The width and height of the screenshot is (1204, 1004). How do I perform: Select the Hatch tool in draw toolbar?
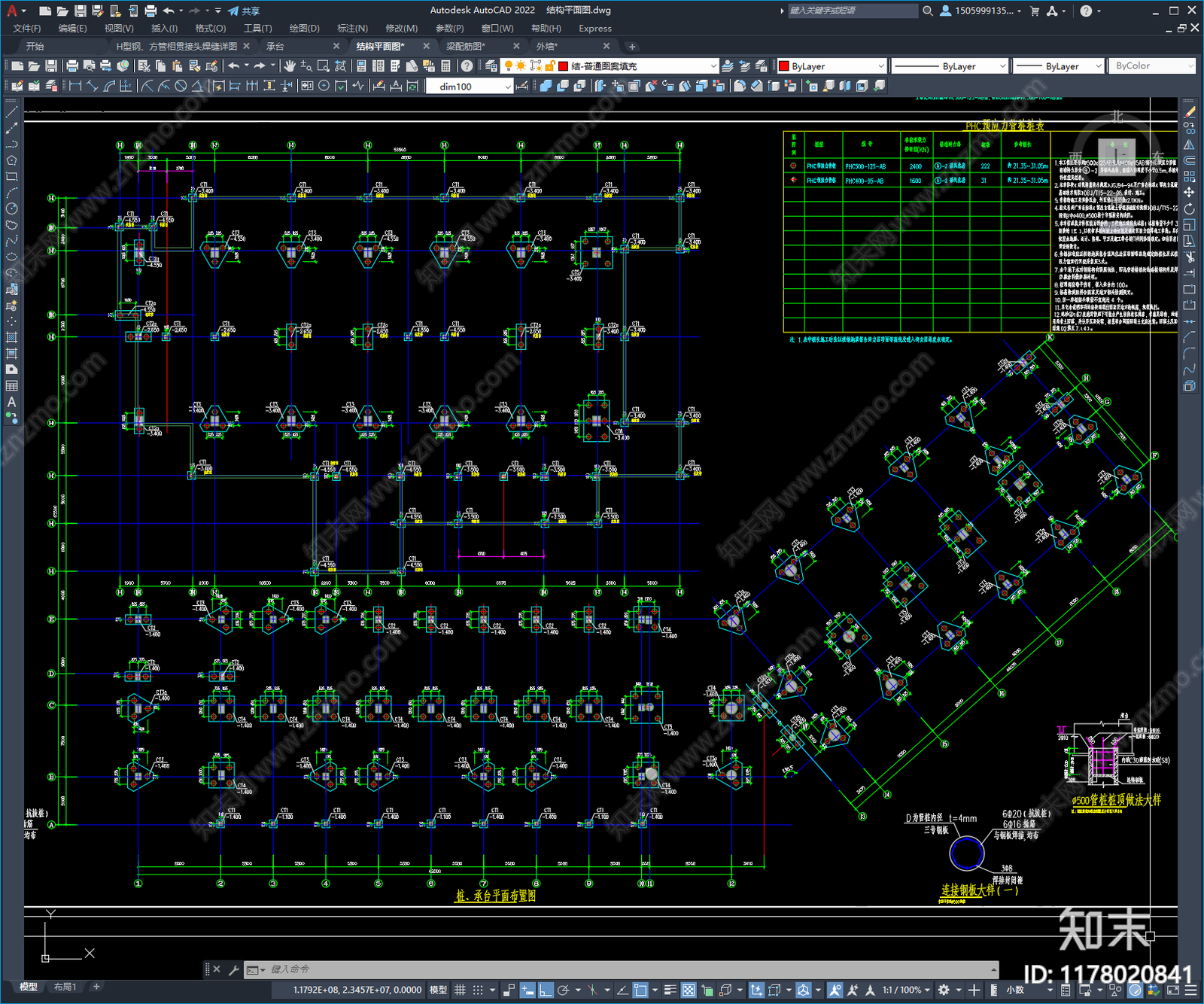[x=11, y=337]
